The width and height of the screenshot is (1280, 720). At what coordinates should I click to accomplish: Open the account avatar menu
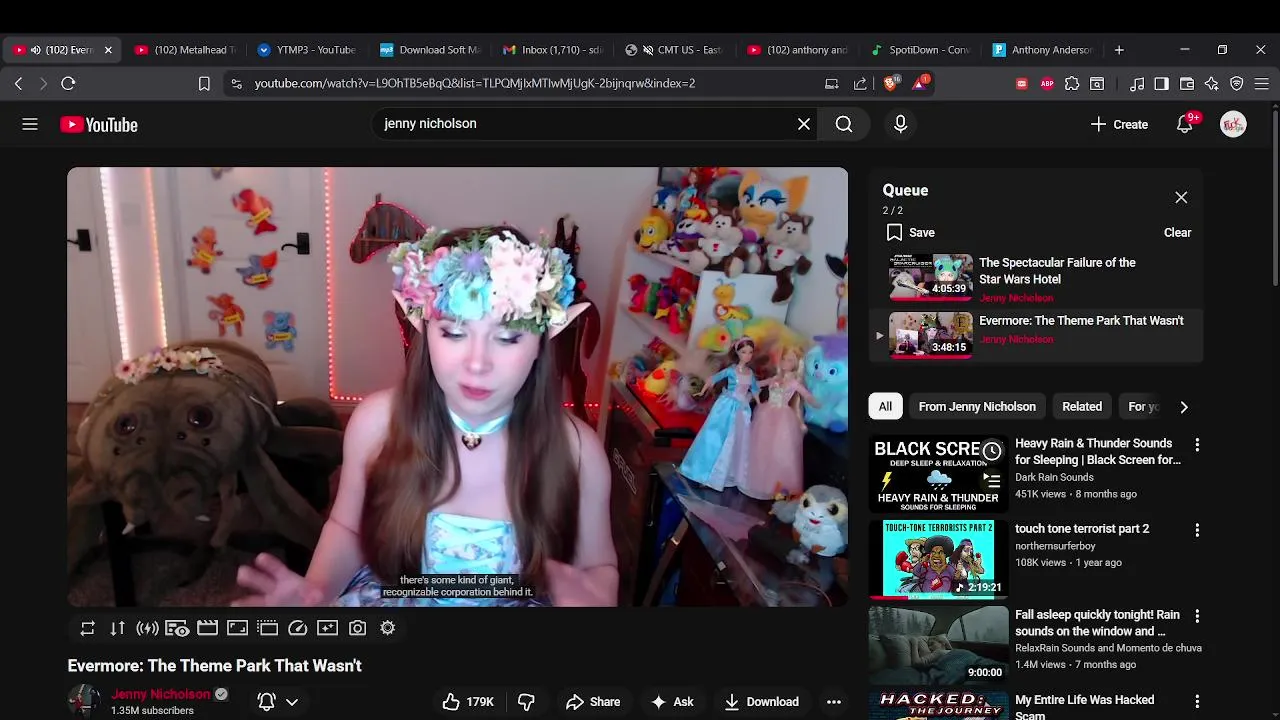pos(1234,125)
